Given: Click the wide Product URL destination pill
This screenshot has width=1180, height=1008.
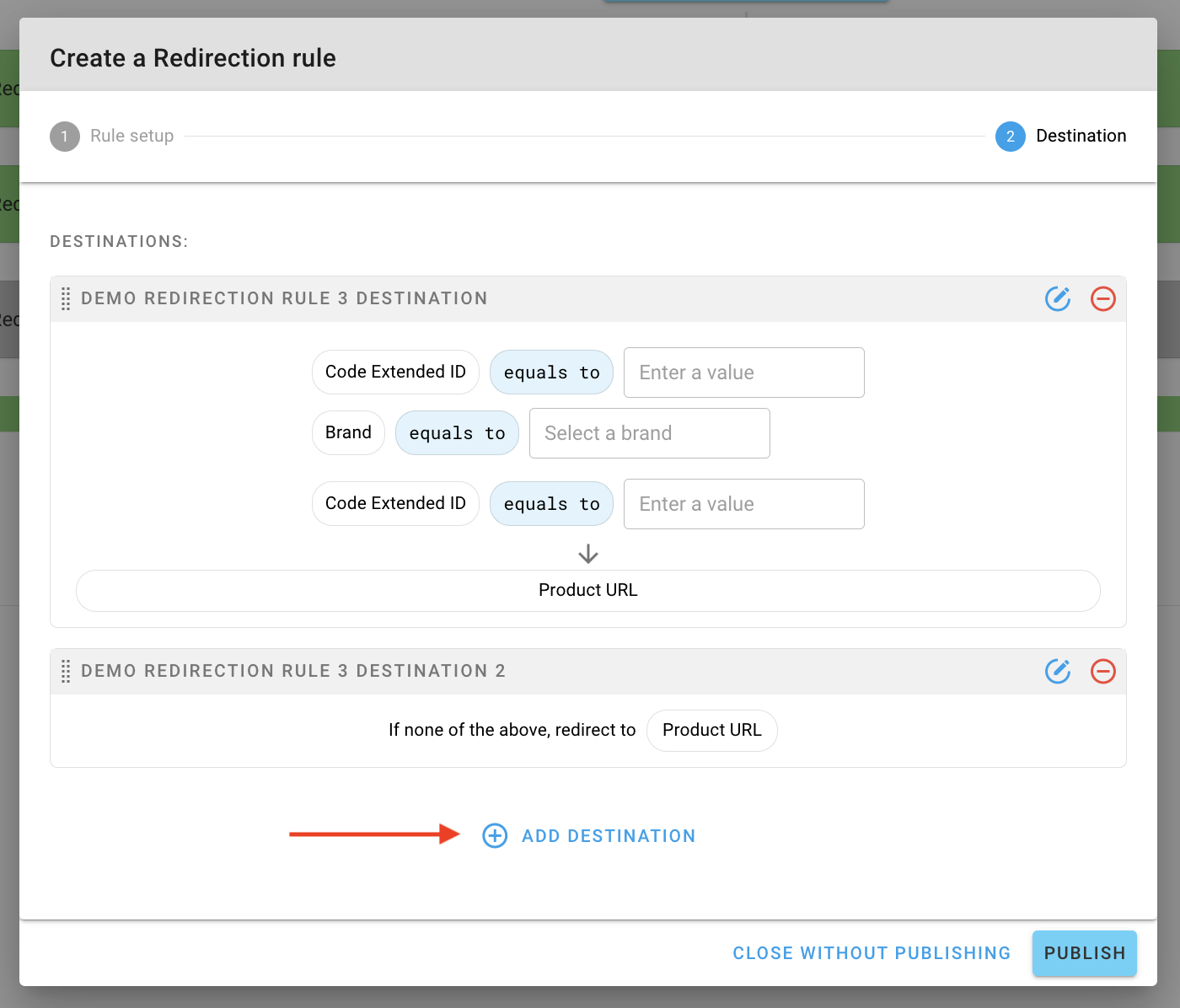Looking at the screenshot, I should click(x=588, y=591).
